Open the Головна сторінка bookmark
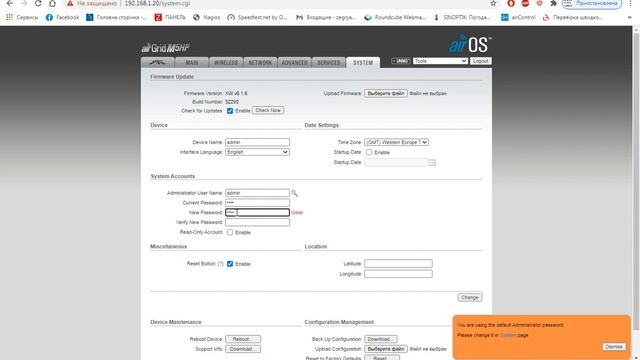 coord(117,18)
